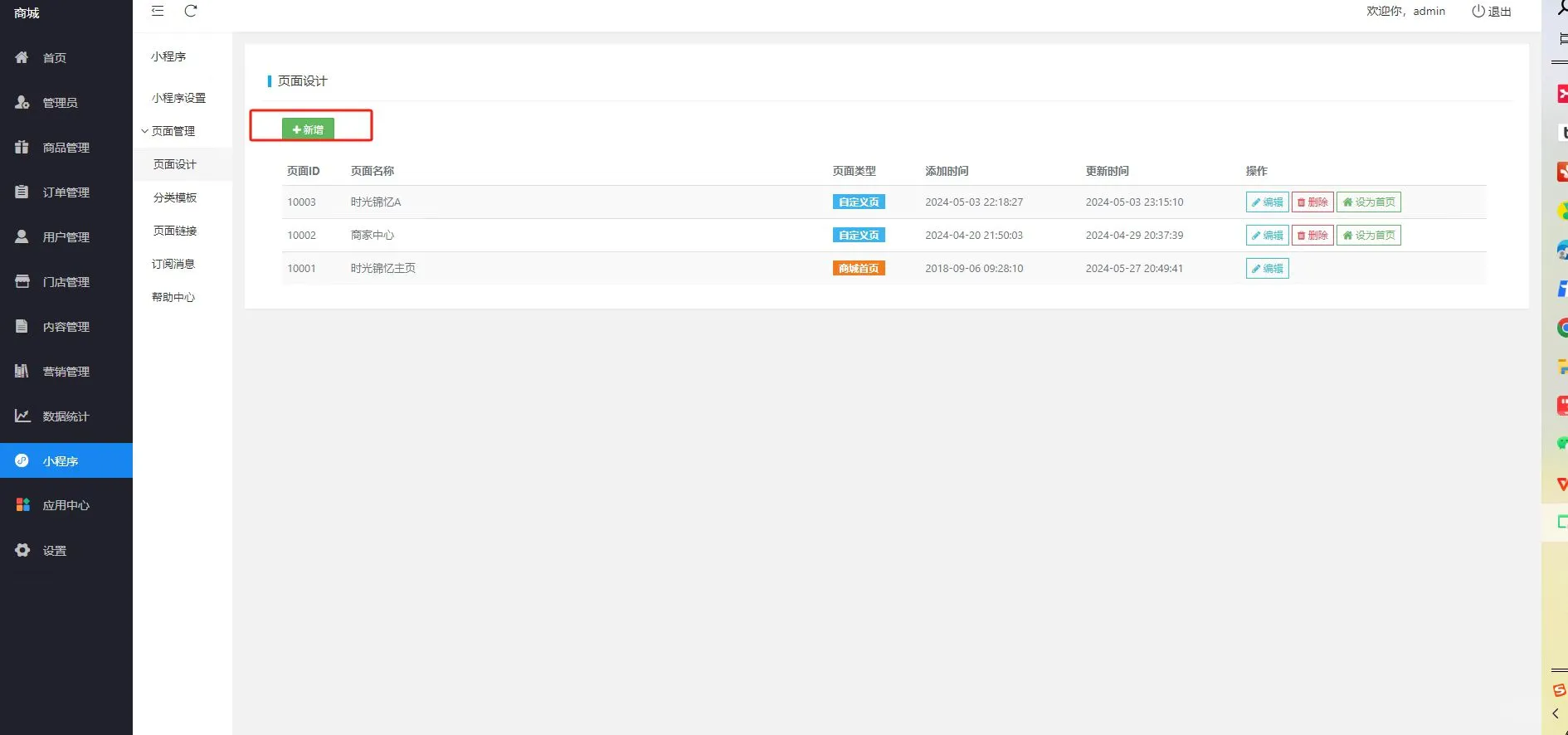Open 管理员 administrator section

coord(66,103)
